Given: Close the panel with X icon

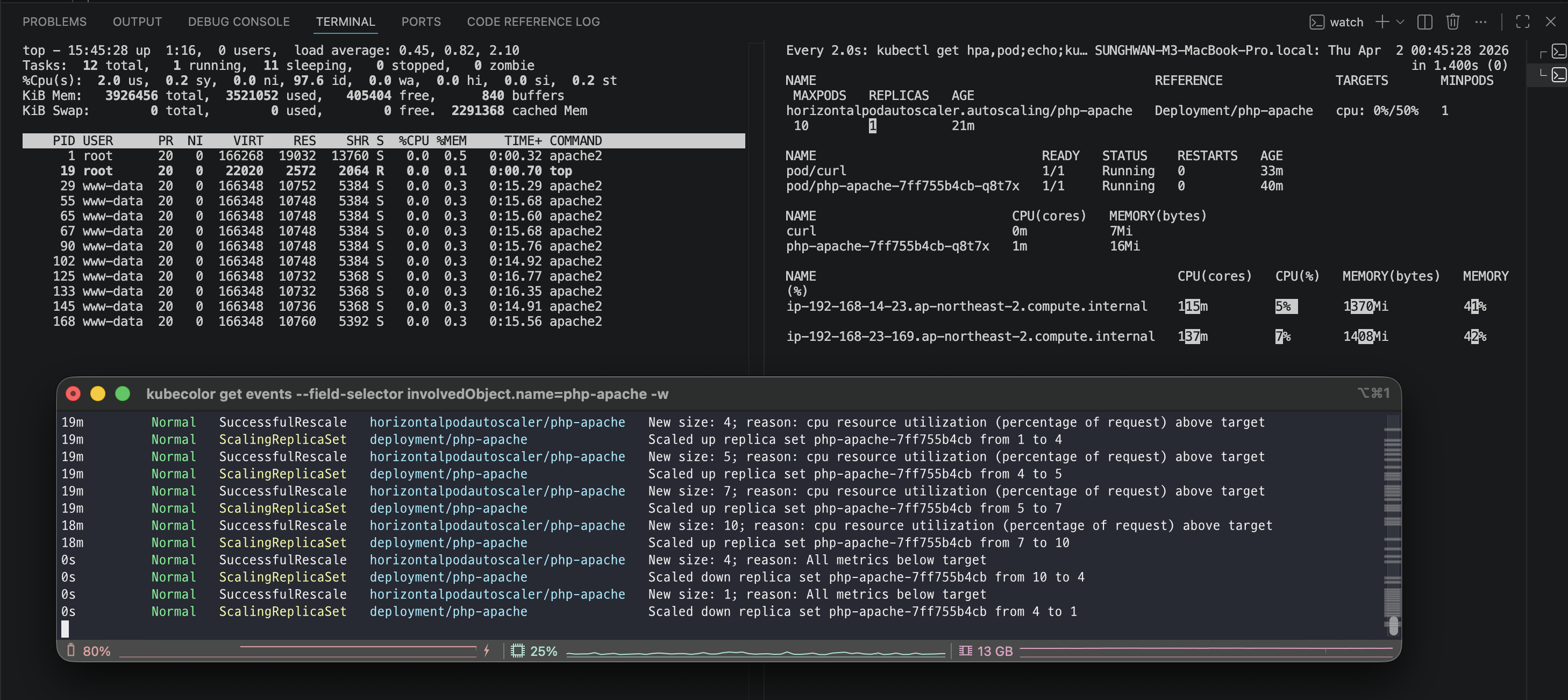Looking at the screenshot, I should click(1550, 22).
